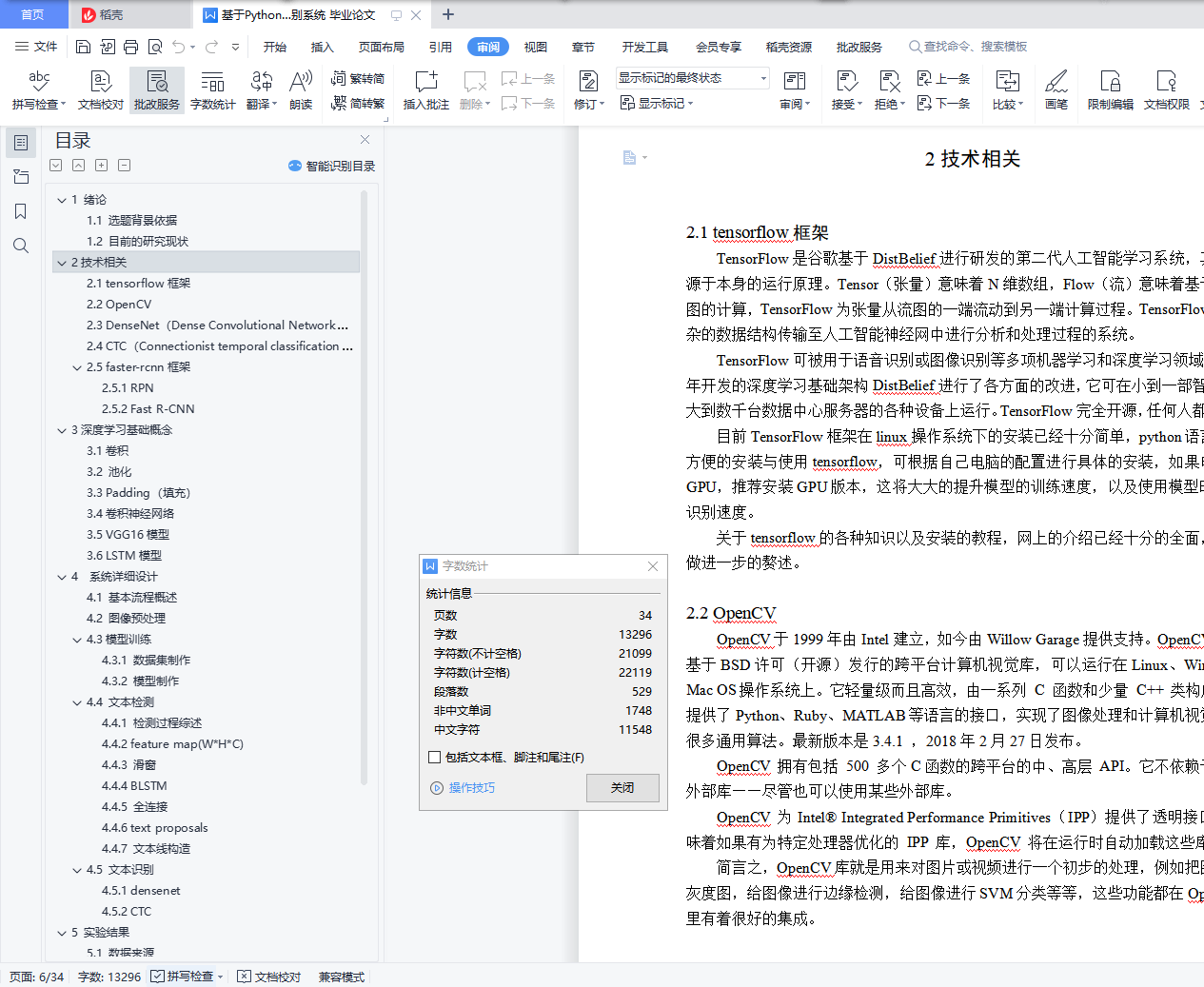Click the undo arrow icon
1204x987 pixels.
[x=179, y=47]
